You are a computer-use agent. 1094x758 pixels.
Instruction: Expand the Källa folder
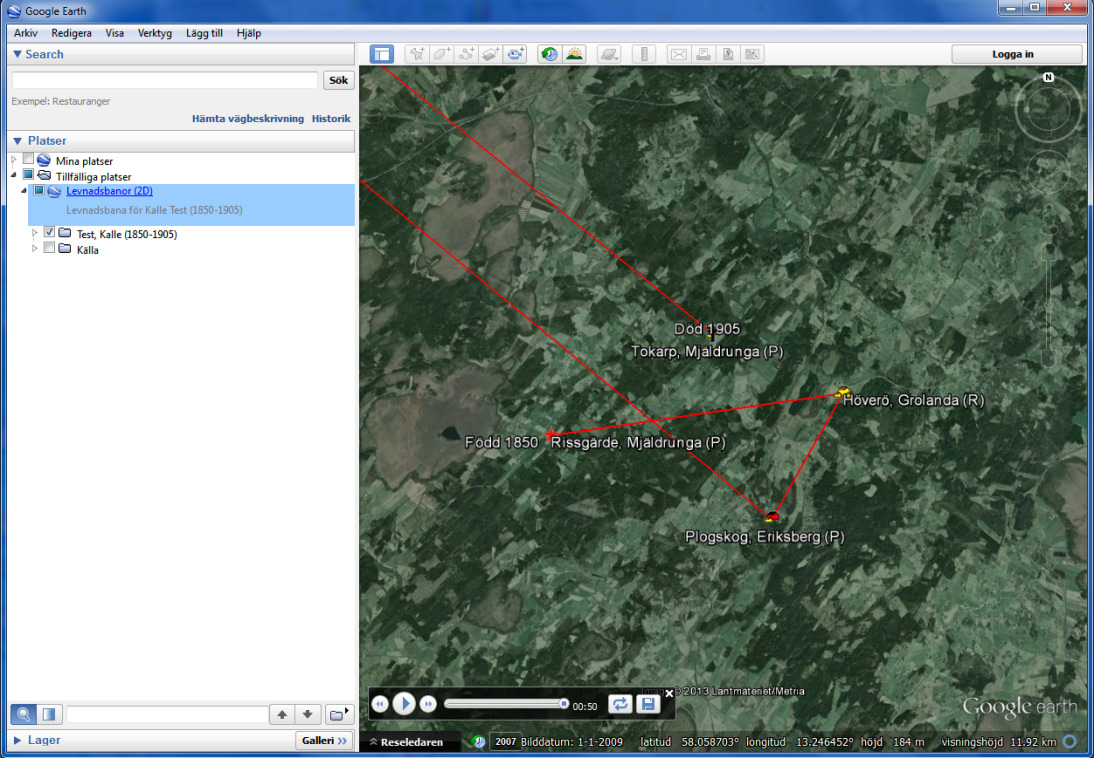(34, 248)
